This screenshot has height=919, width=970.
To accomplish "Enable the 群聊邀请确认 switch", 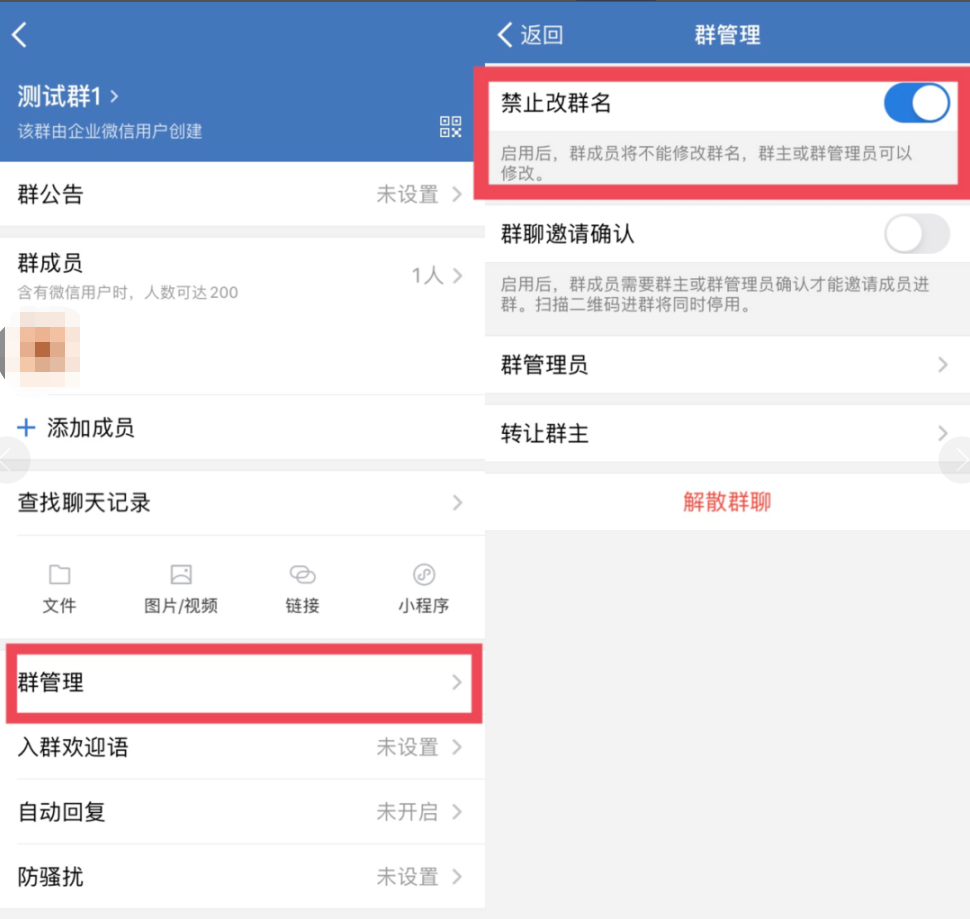I will [916, 234].
